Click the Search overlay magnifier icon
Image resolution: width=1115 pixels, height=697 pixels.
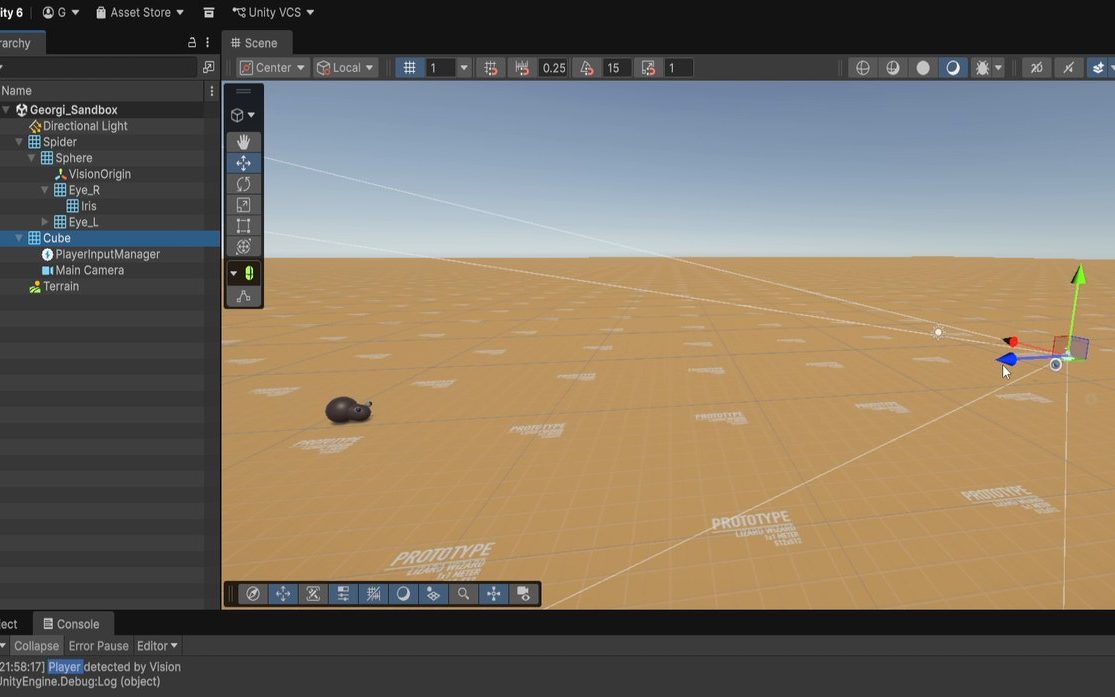click(x=463, y=594)
